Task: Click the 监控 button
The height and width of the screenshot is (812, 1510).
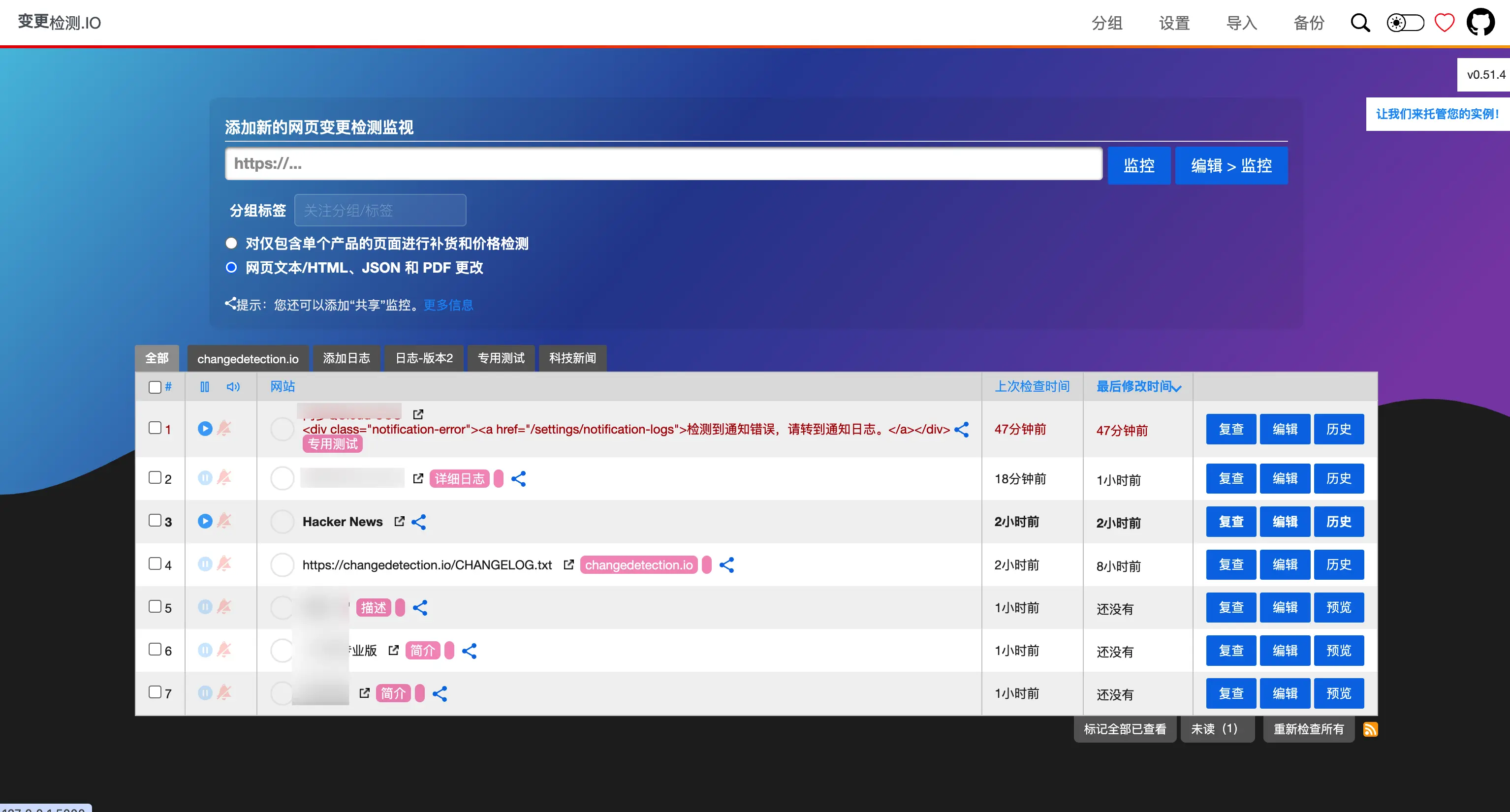Action: click(x=1138, y=165)
